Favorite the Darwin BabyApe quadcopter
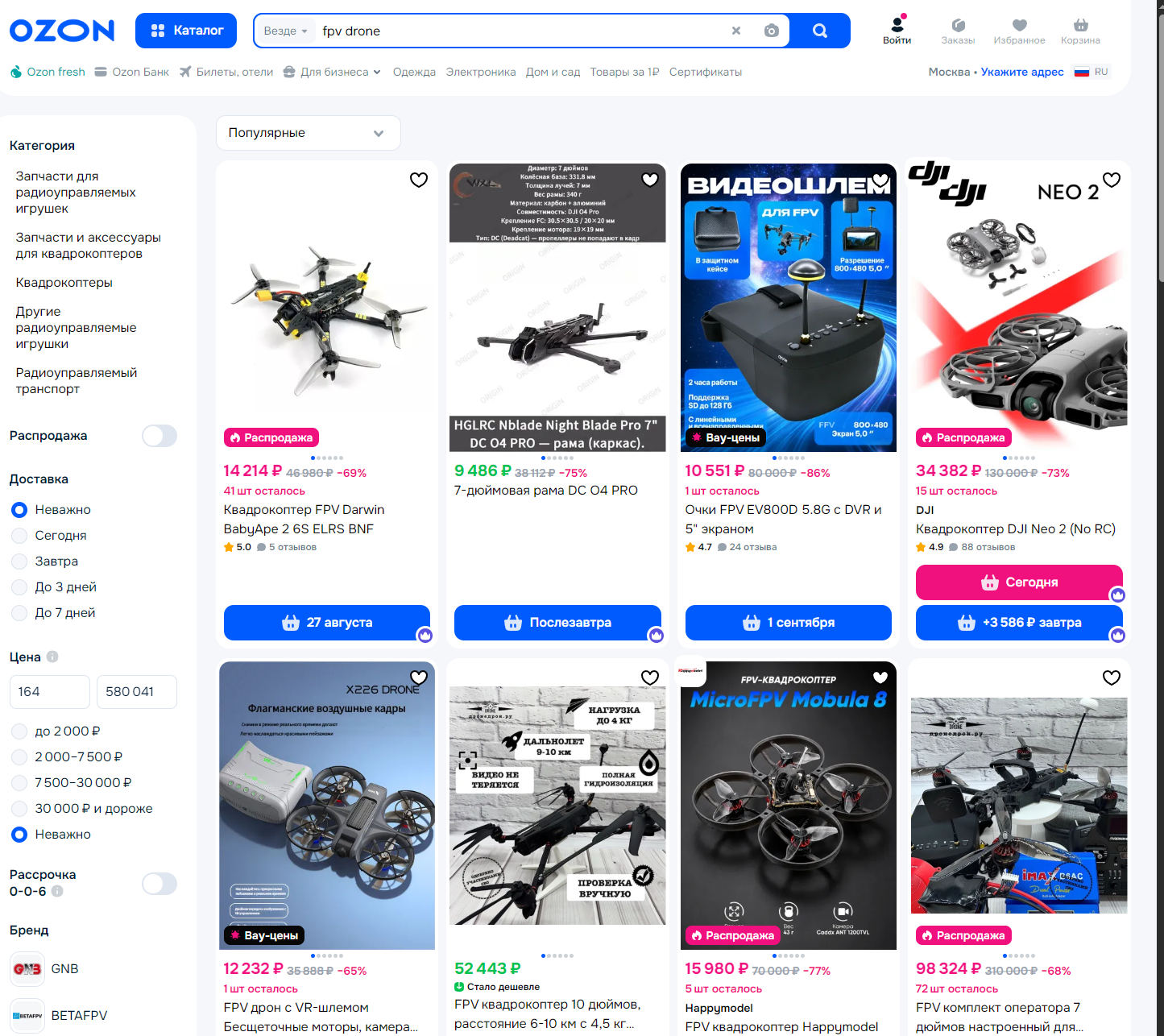 tap(419, 180)
